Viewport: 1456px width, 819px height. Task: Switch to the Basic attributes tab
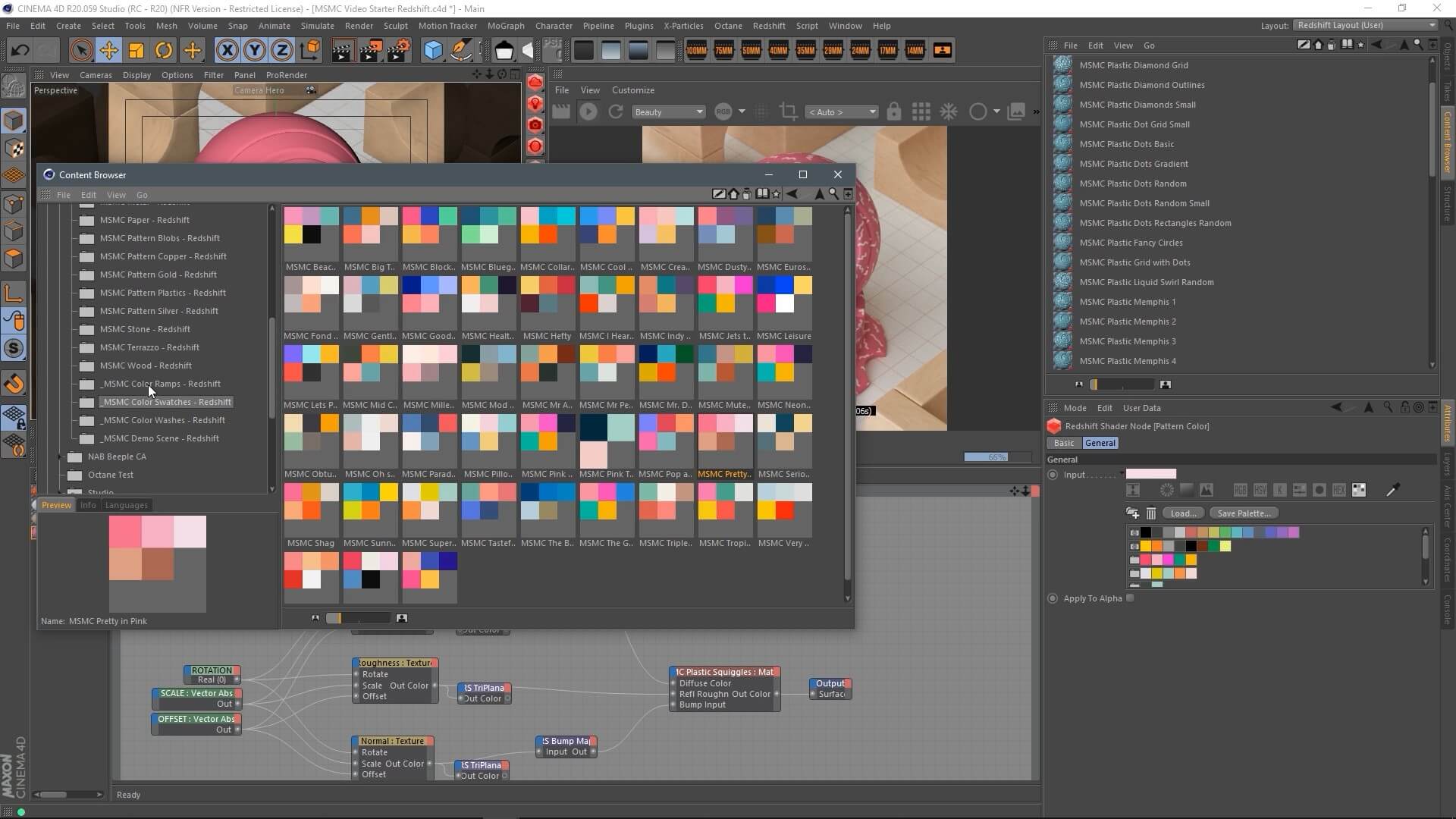point(1063,443)
